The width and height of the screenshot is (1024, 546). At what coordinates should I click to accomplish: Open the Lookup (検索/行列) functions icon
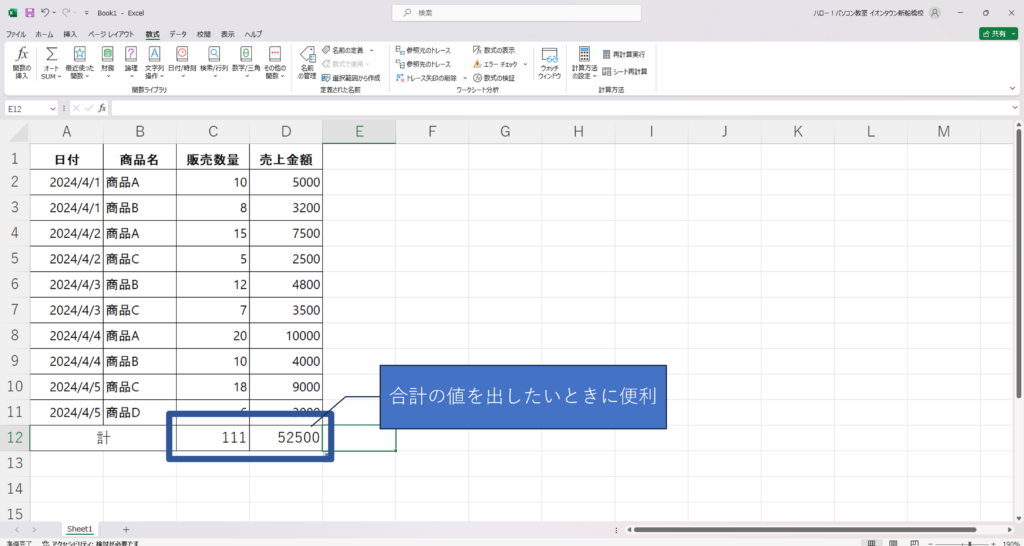[214, 55]
